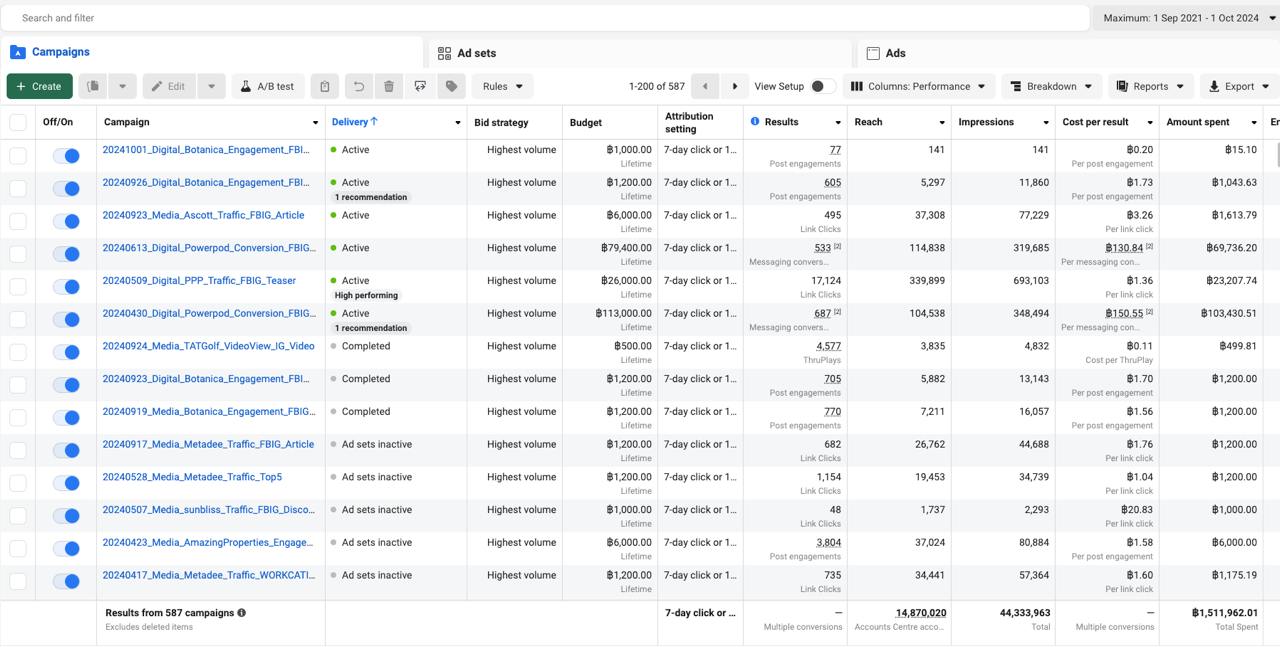Turn off the 20240923_Media_Ascott_Traffic campaign switch

66,221
